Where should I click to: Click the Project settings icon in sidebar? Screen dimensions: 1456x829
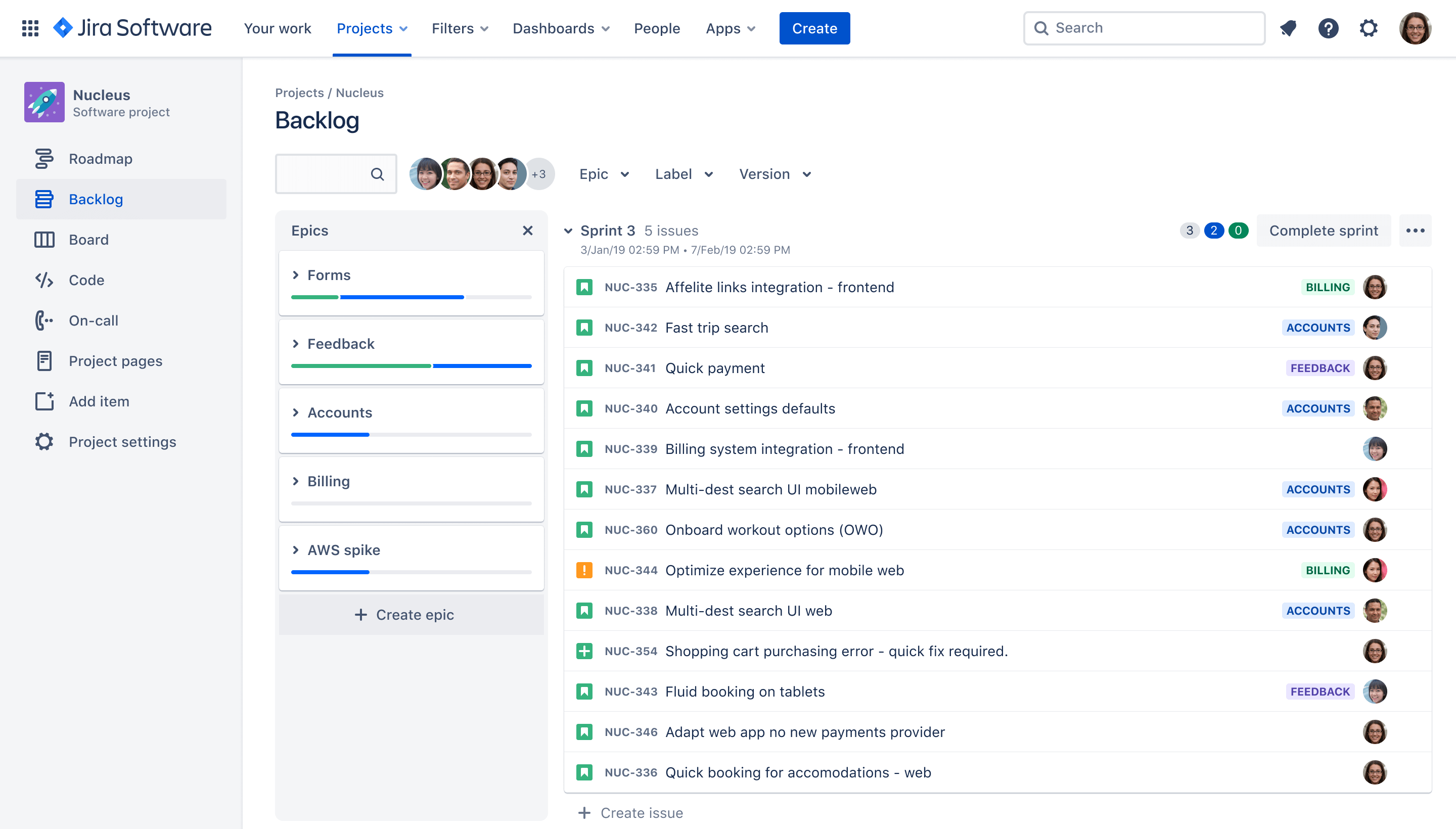(x=44, y=441)
